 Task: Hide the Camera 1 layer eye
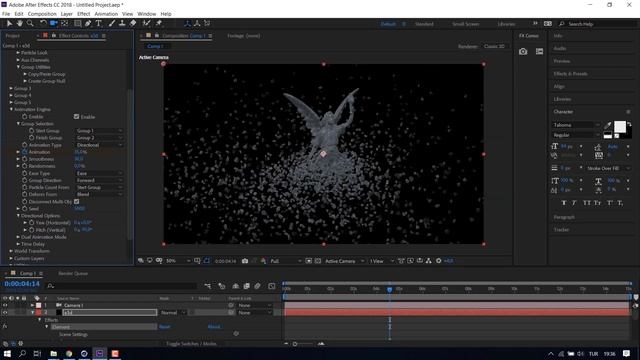5,305
